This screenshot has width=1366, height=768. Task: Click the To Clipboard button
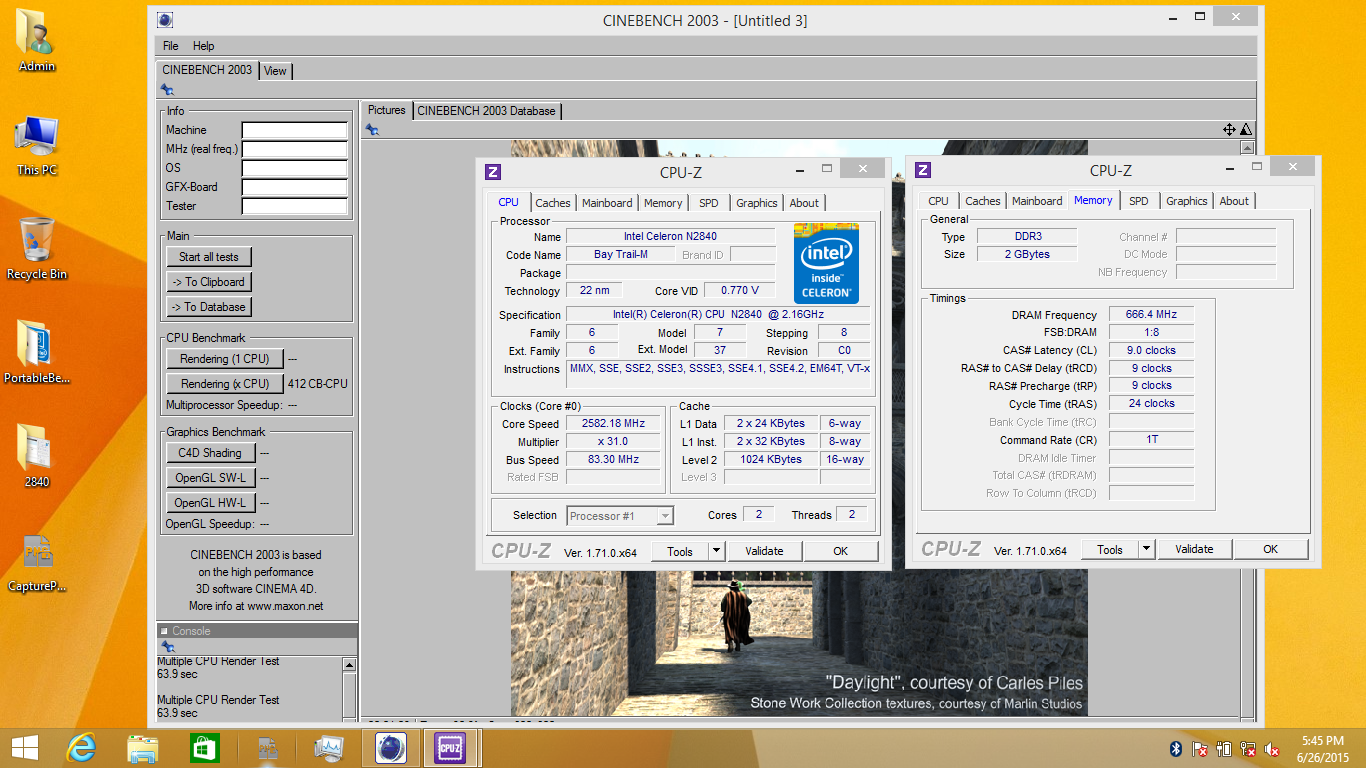pos(209,282)
